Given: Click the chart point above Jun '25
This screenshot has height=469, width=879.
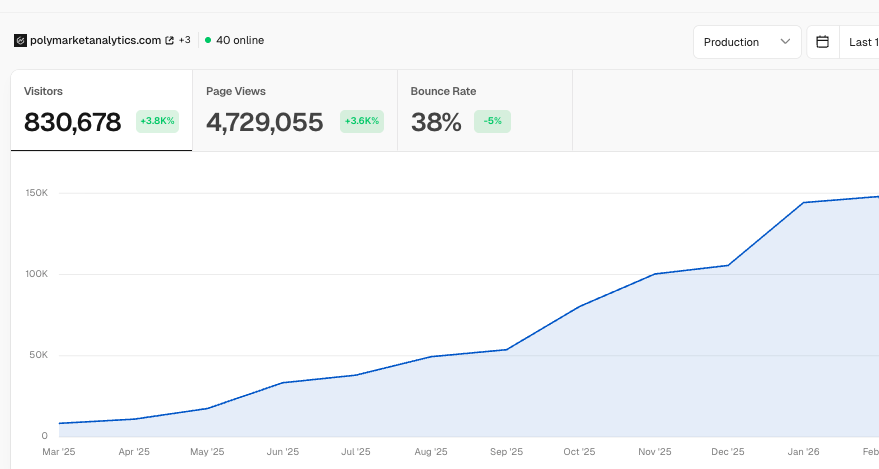Looking at the screenshot, I should [283, 383].
